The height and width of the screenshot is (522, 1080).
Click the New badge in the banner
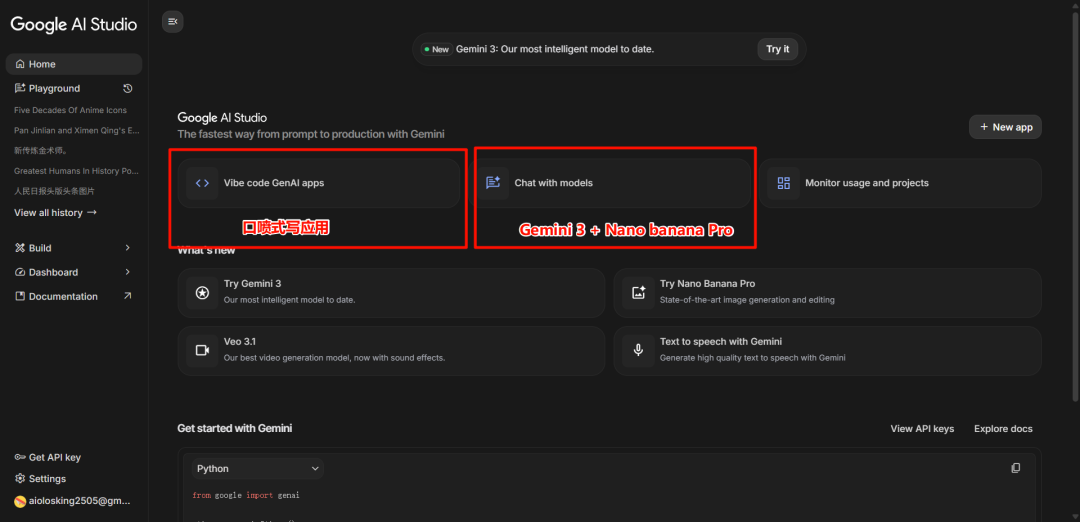[436, 50]
